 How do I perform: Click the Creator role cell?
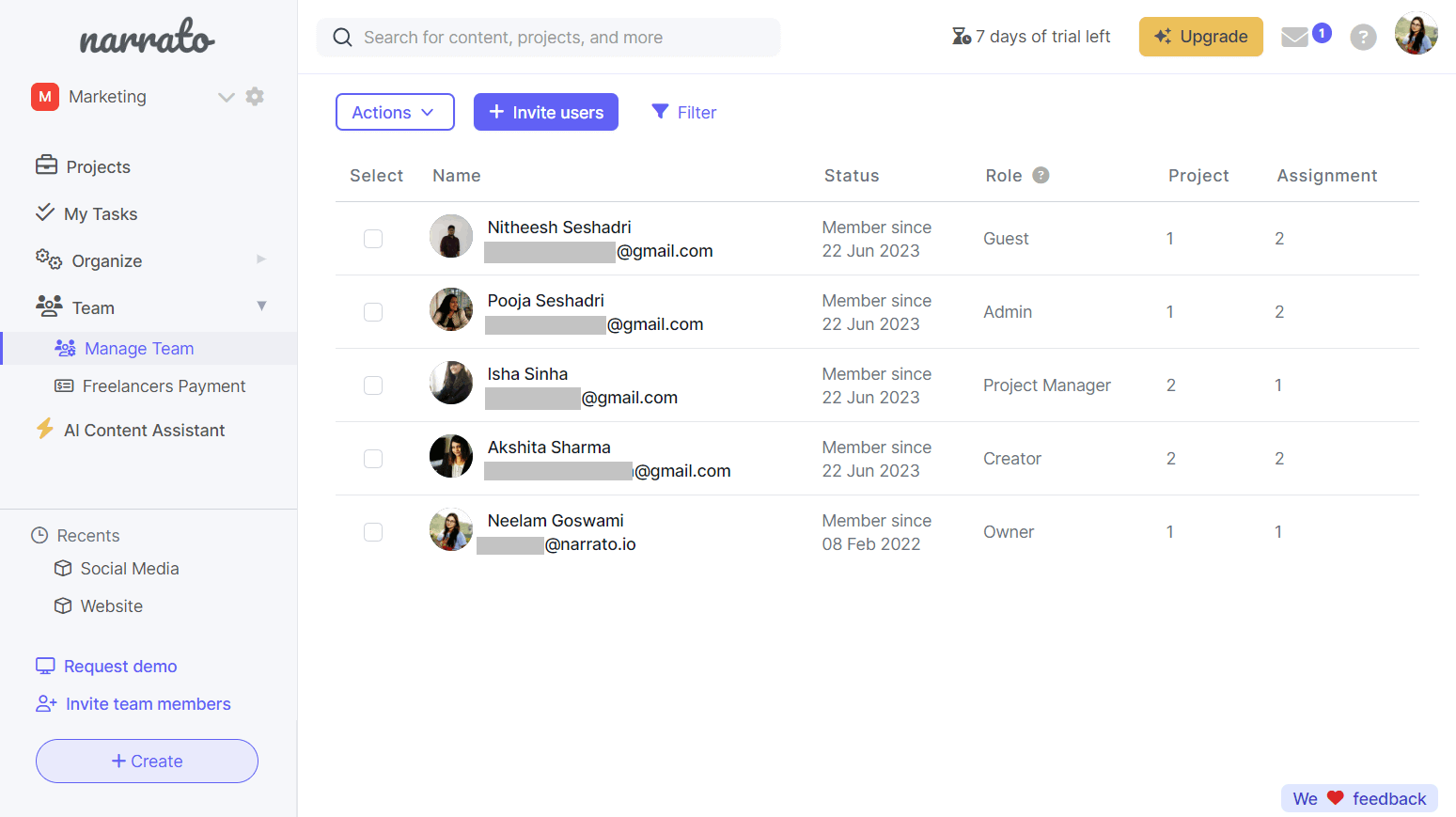[x=1012, y=459]
